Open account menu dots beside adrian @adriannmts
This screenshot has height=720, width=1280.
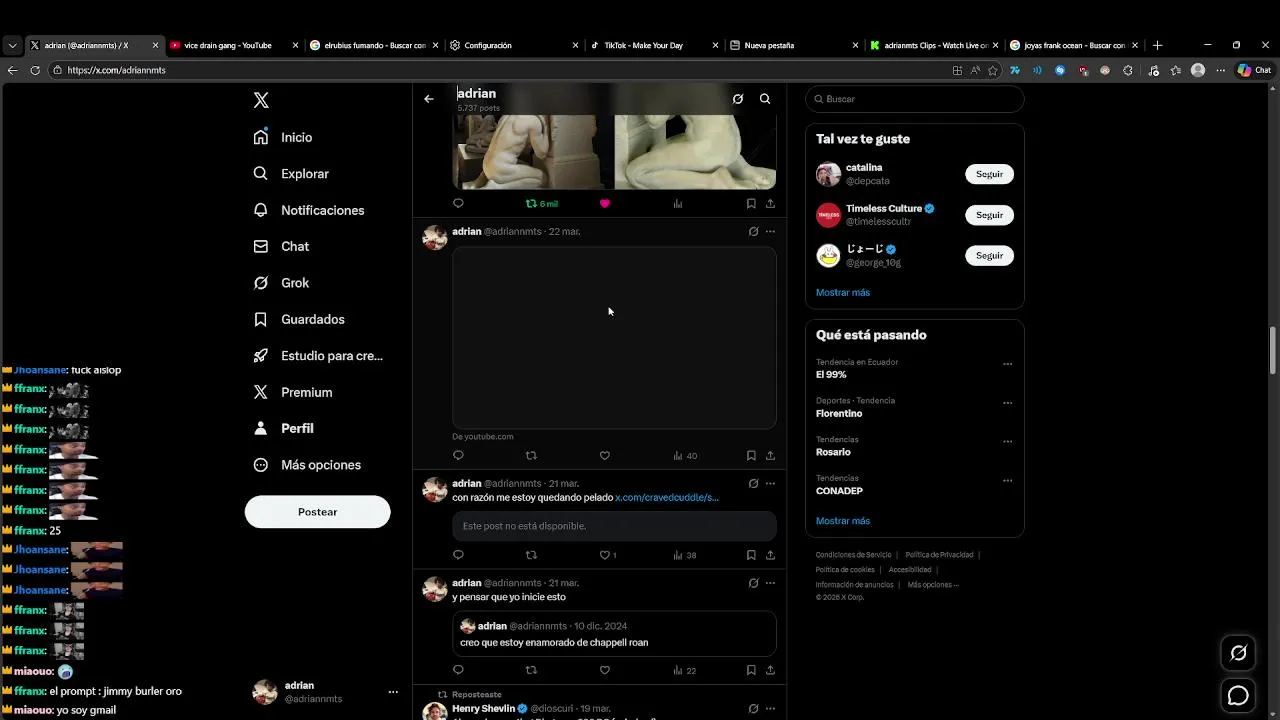tap(393, 692)
